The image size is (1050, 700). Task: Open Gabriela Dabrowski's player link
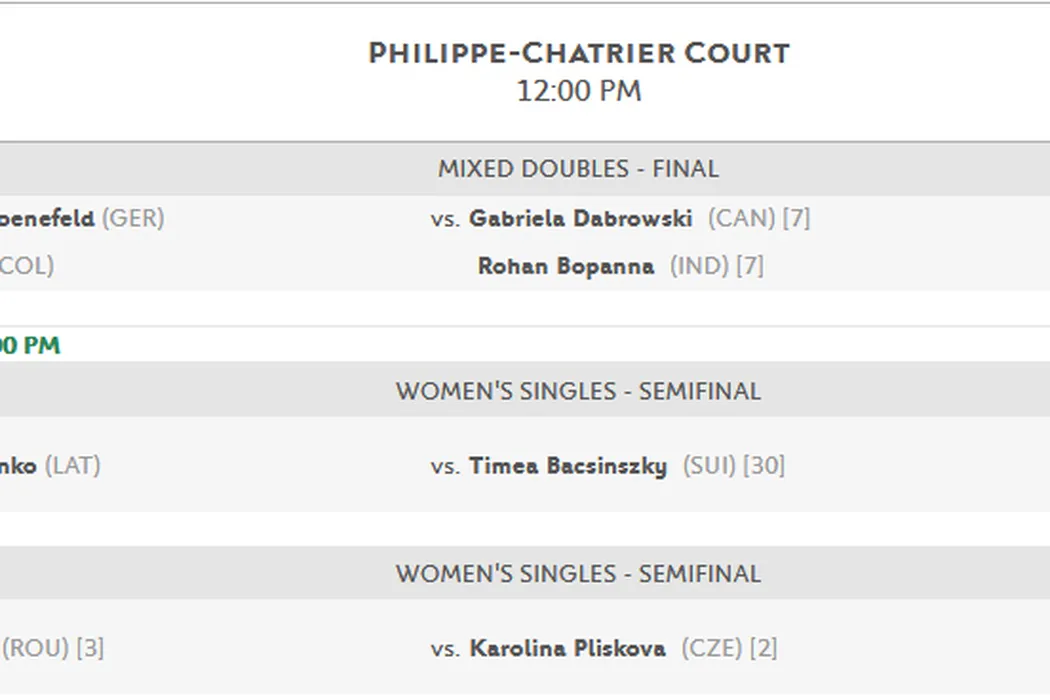click(580, 218)
